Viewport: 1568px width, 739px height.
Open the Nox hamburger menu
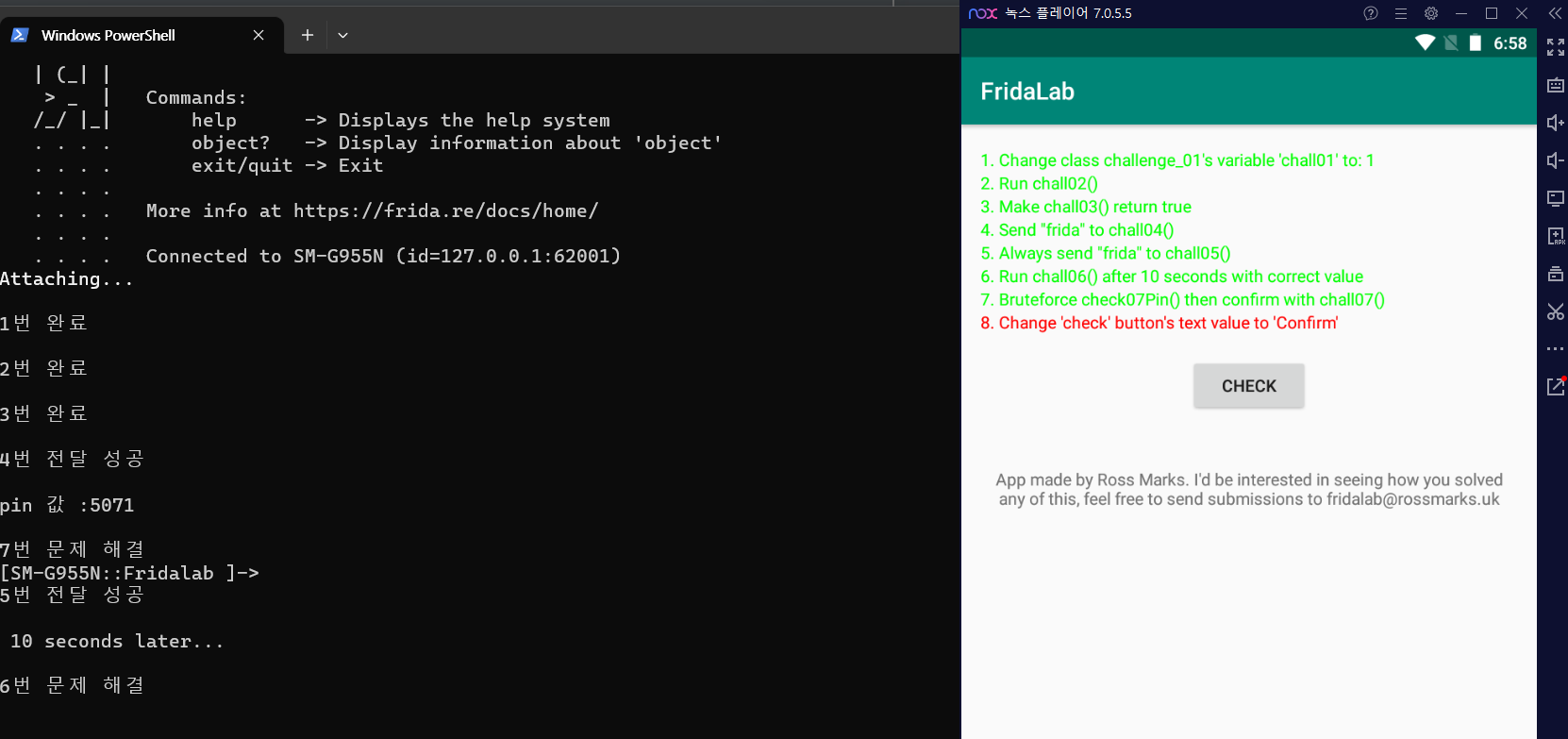tap(1401, 13)
